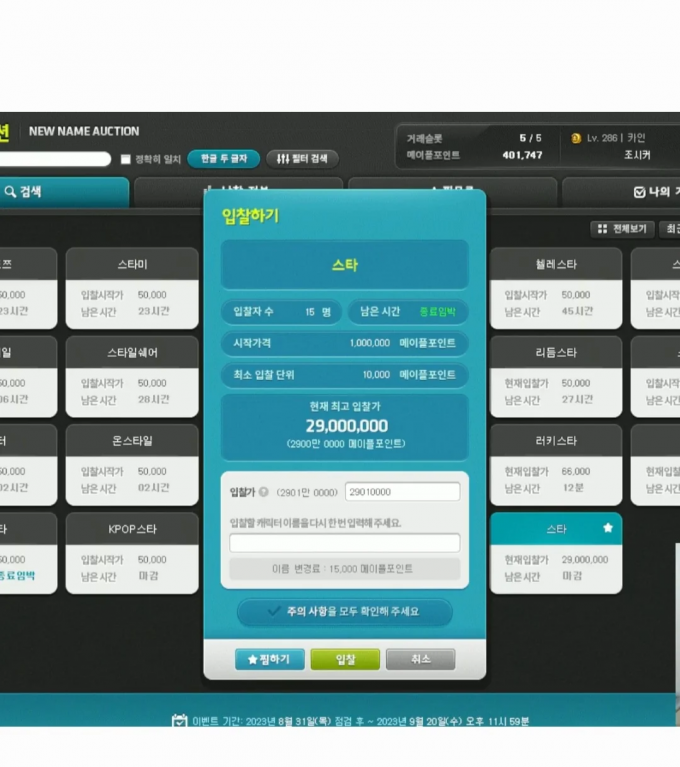680x767 pixels.
Task: Open the 나의 tab with checkbox icon
Action: coord(640,192)
